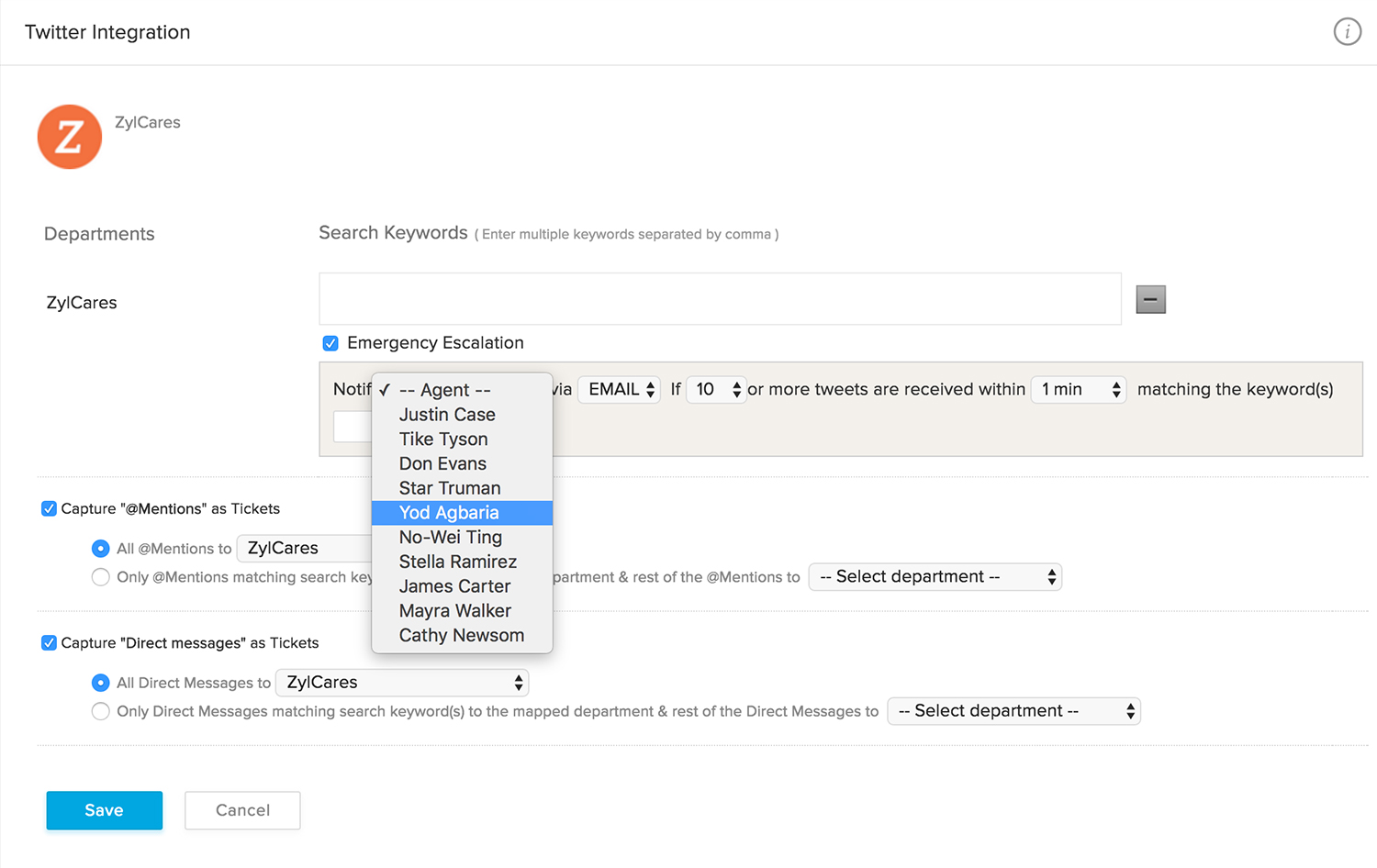Toggle Capture "@Mentions" as Tickets checkbox
This screenshot has height=868, width=1377.
pyautogui.click(x=50, y=509)
